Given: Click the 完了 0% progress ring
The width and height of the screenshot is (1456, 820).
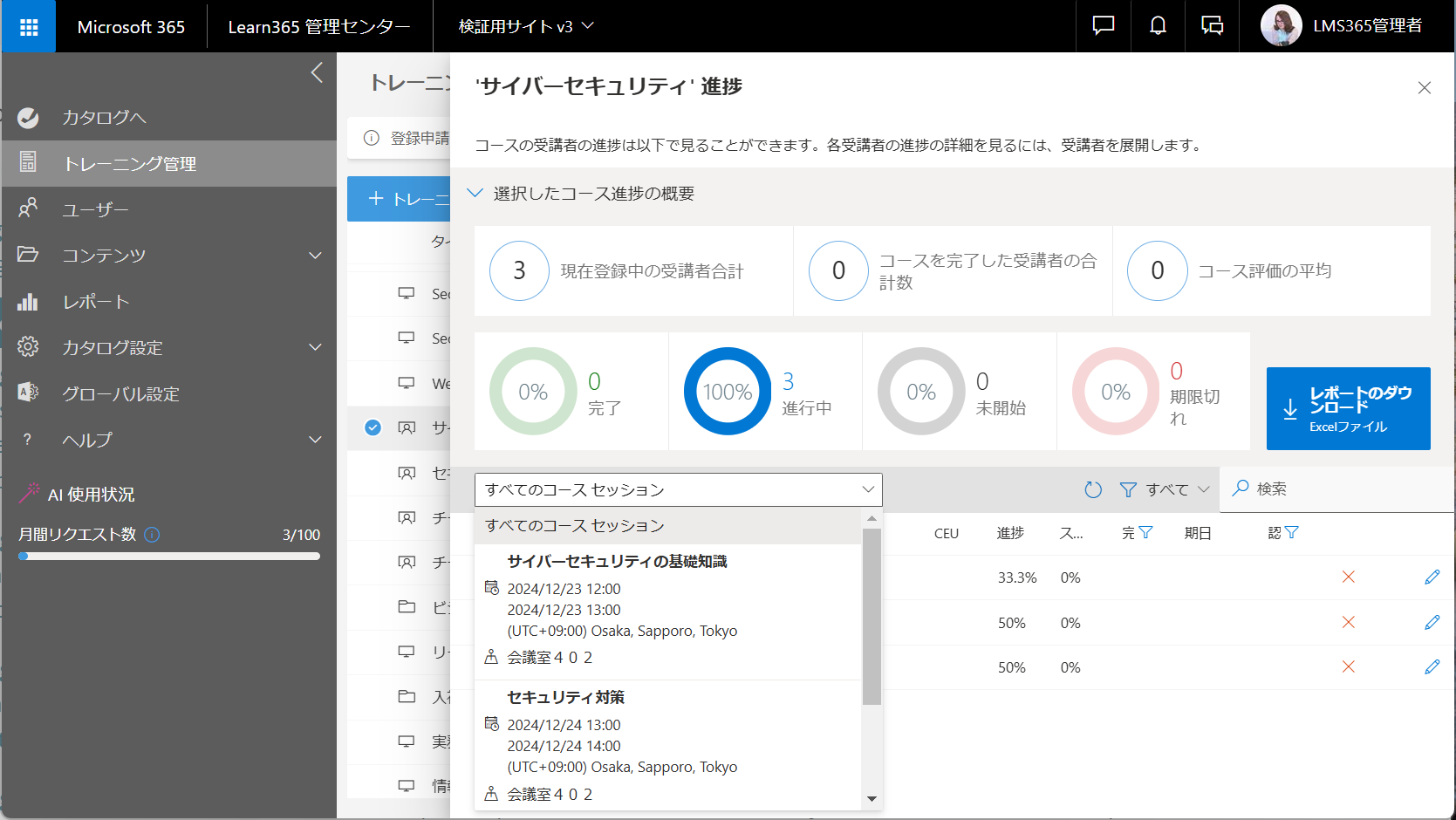Looking at the screenshot, I should click(533, 392).
